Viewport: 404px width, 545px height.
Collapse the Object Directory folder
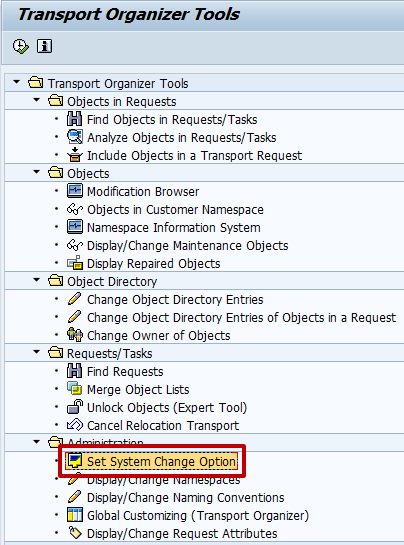tap(37, 280)
